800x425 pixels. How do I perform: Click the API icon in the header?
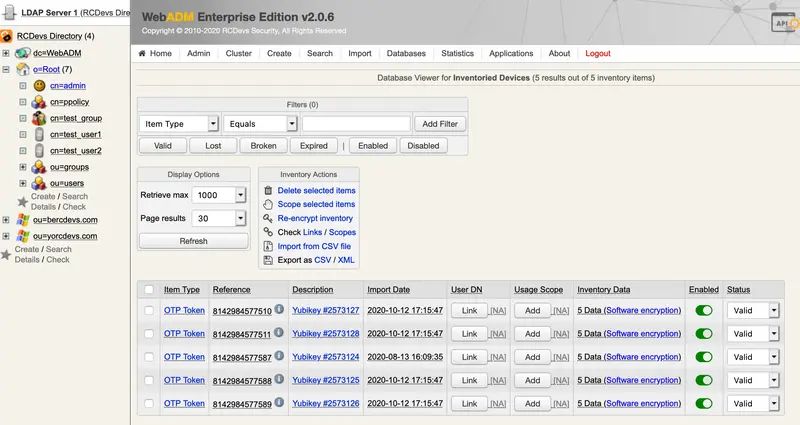785,22
